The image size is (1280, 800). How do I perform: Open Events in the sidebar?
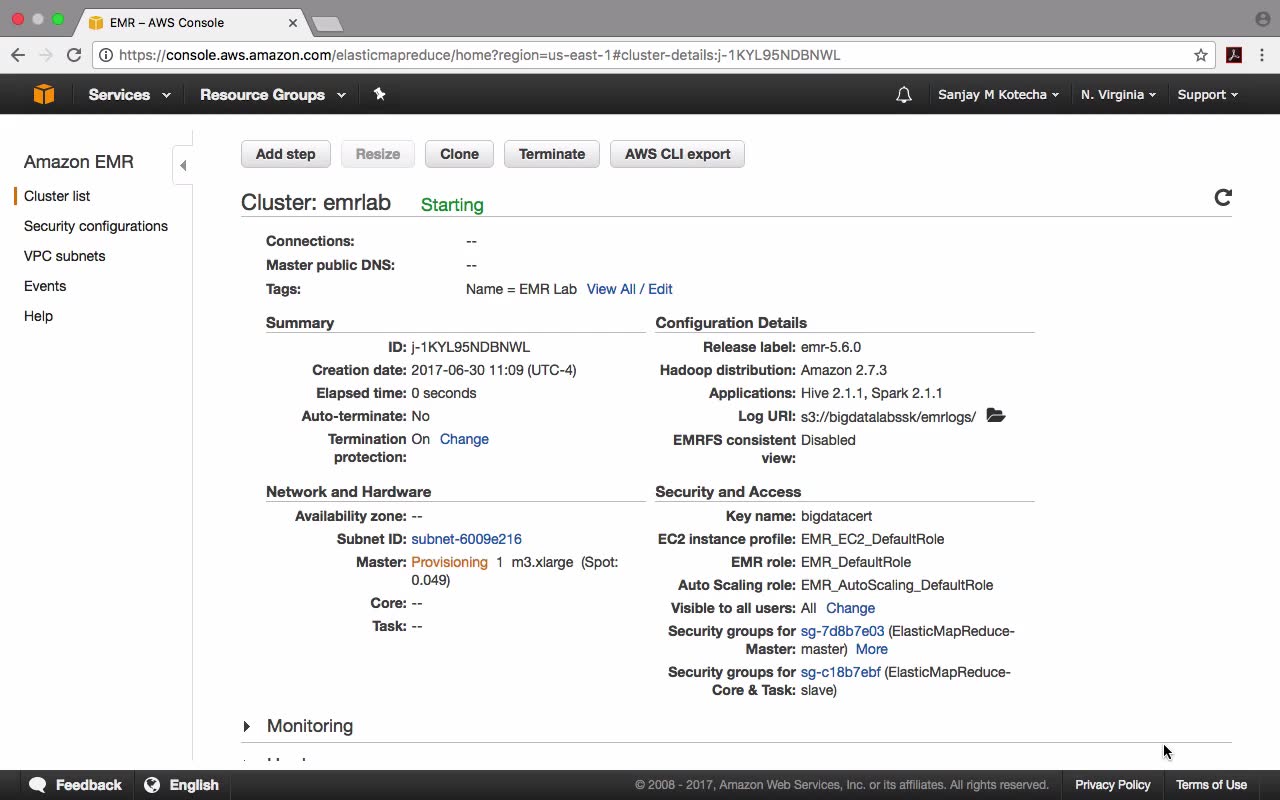click(x=45, y=286)
